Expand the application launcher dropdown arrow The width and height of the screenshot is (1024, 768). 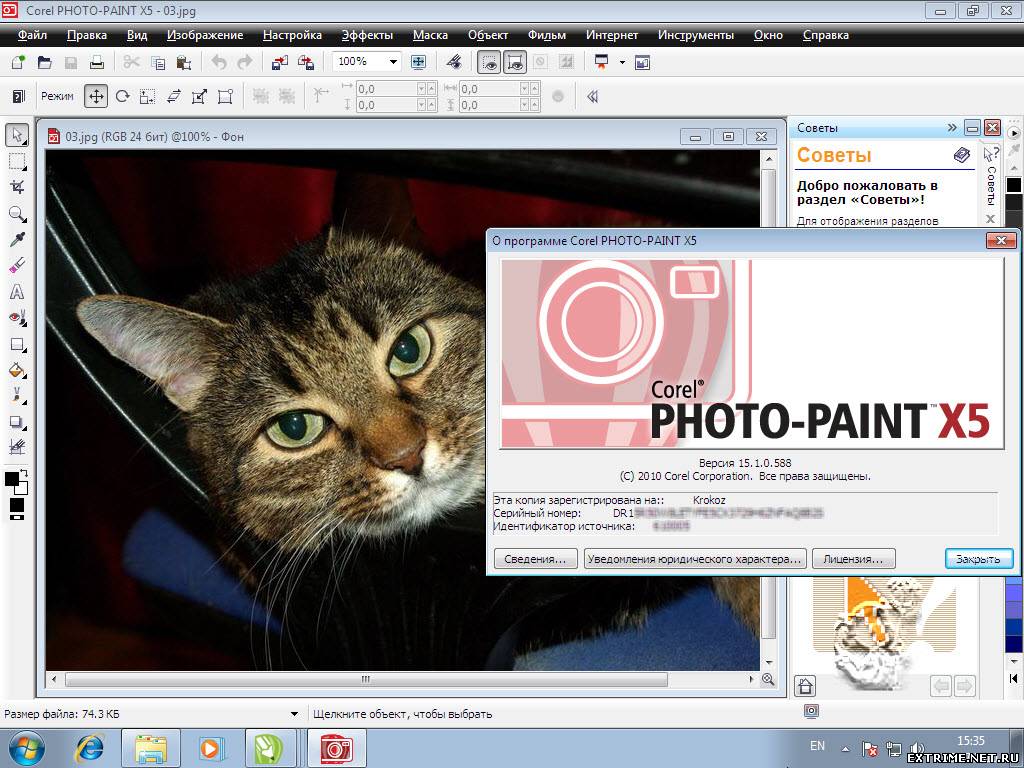(x=622, y=62)
